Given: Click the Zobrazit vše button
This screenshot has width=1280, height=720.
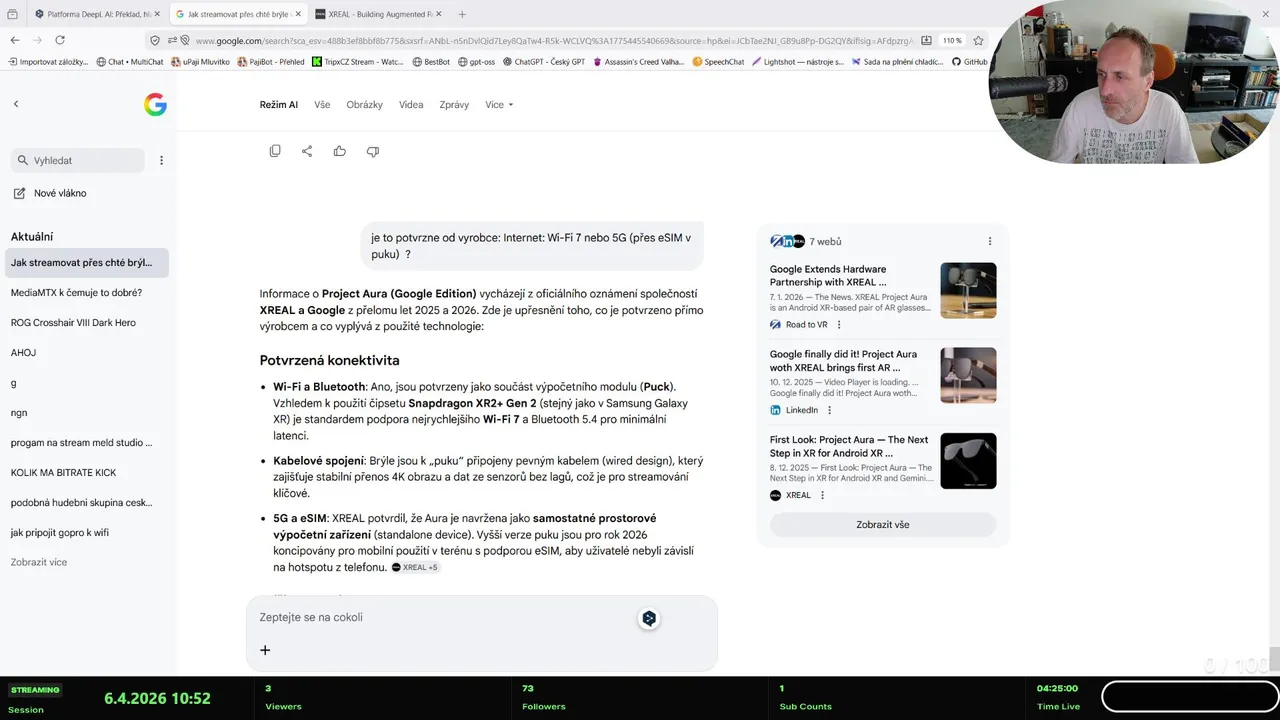Looking at the screenshot, I should 883,524.
